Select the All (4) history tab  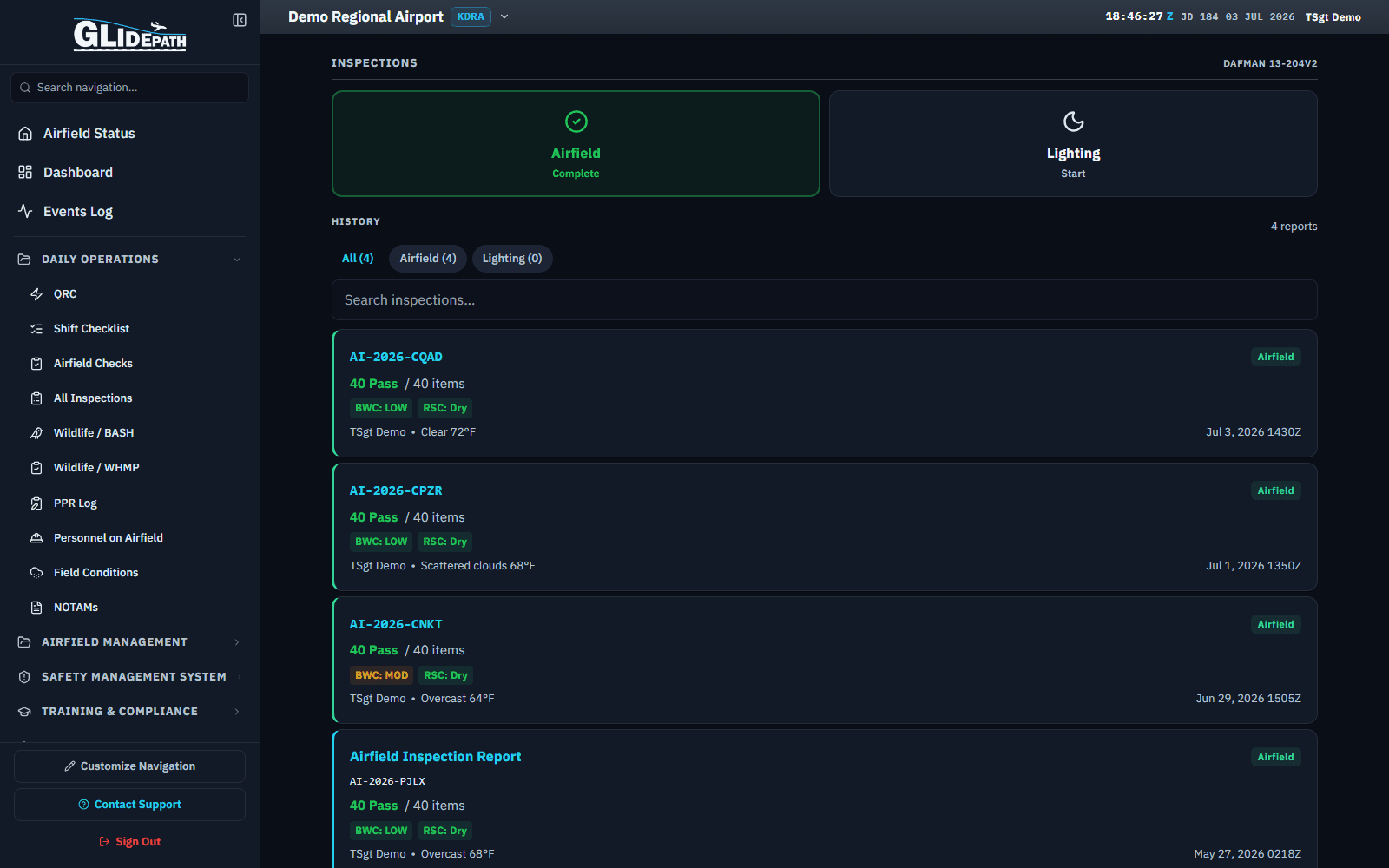coord(358,259)
